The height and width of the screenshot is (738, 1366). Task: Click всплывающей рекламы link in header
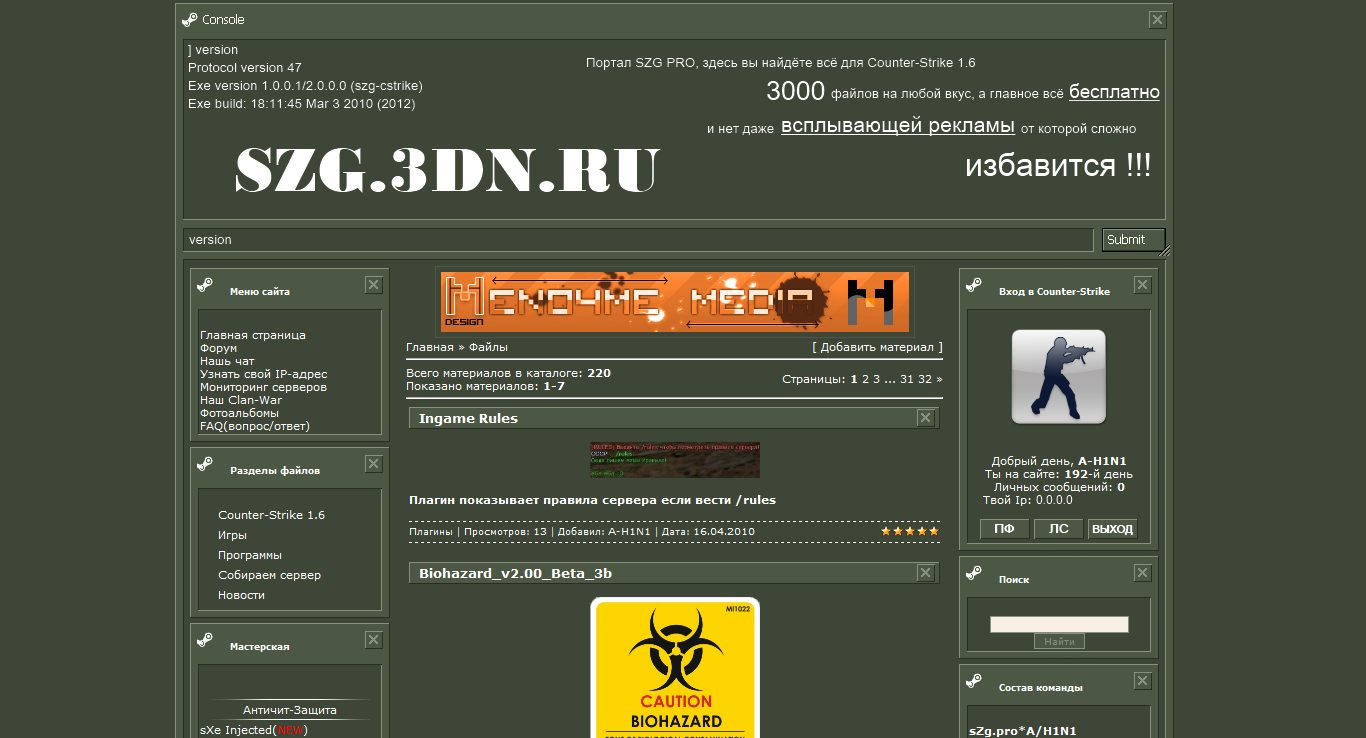[x=898, y=126]
